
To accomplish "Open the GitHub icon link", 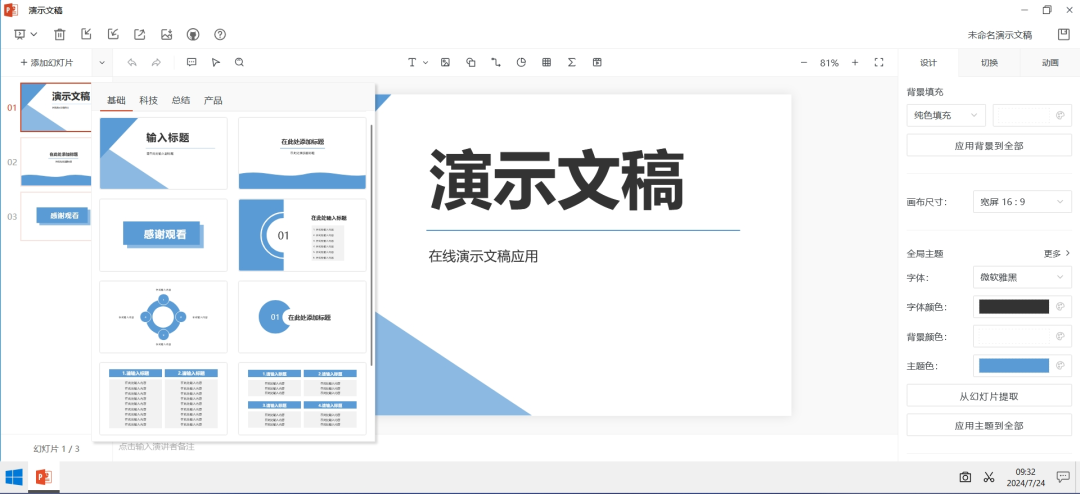I will [193, 35].
